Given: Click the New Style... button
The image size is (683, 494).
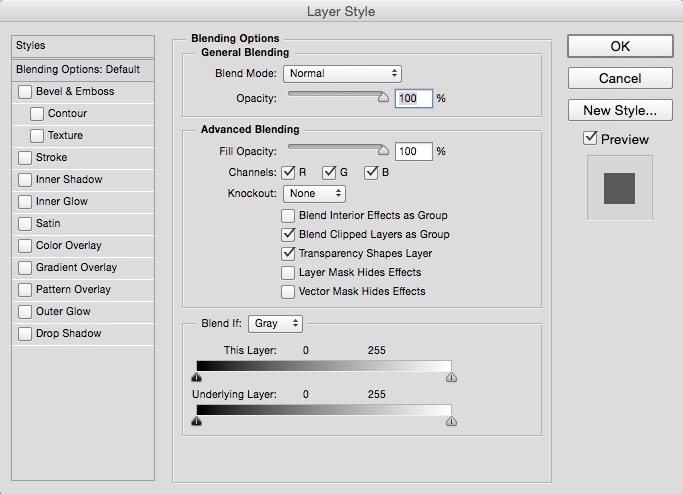Looking at the screenshot, I should (620, 110).
